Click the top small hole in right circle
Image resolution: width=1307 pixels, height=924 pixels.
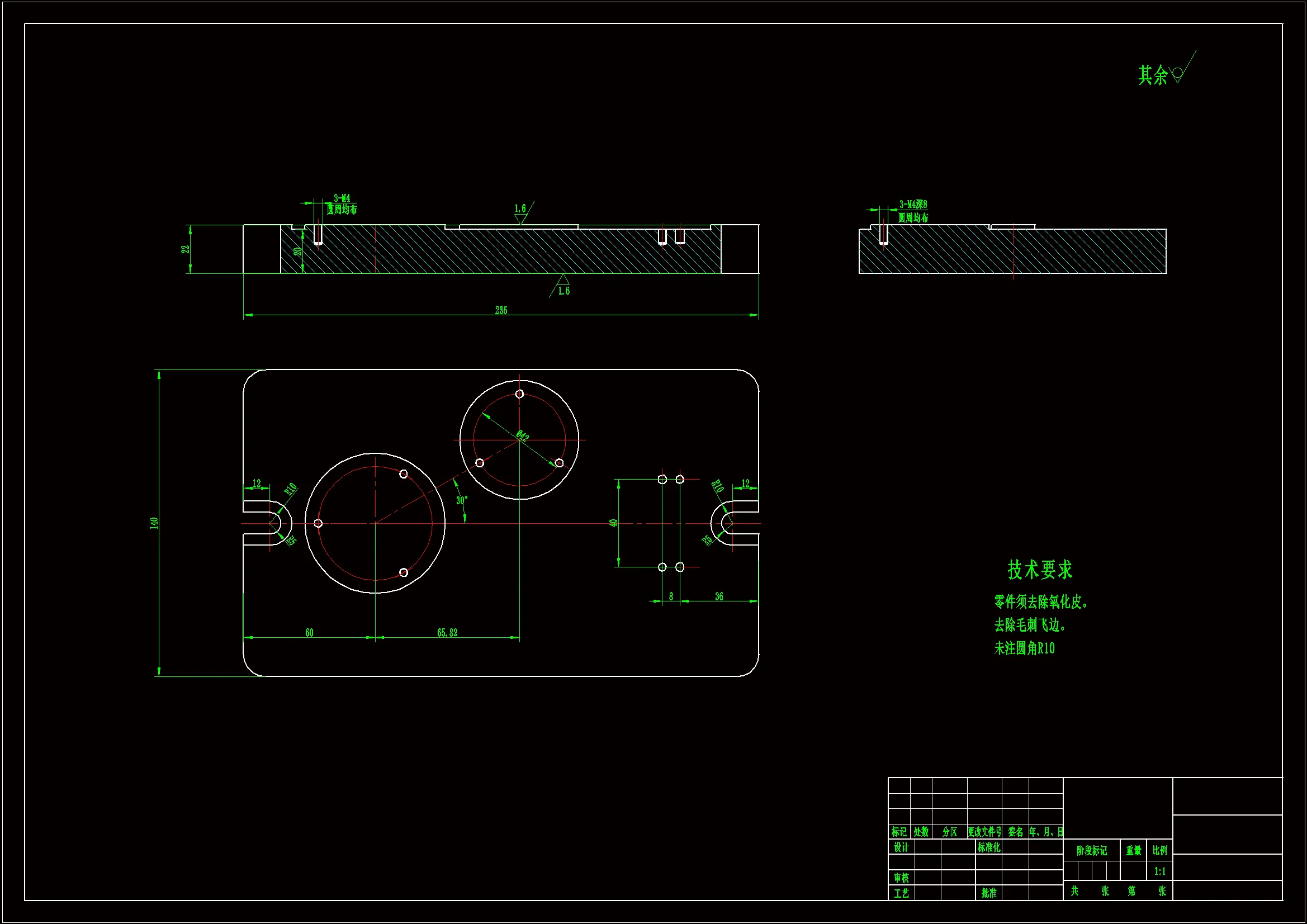tap(519, 394)
